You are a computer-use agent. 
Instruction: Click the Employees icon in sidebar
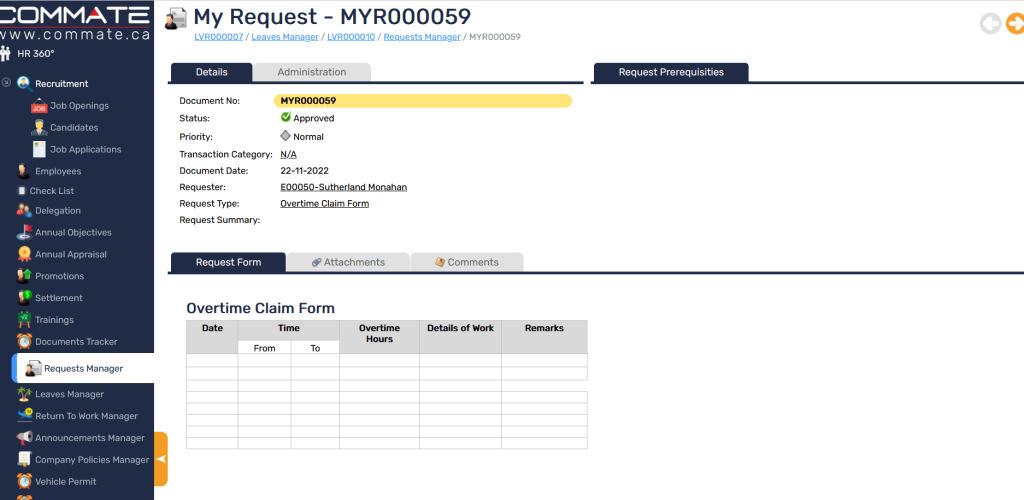(x=24, y=171)
